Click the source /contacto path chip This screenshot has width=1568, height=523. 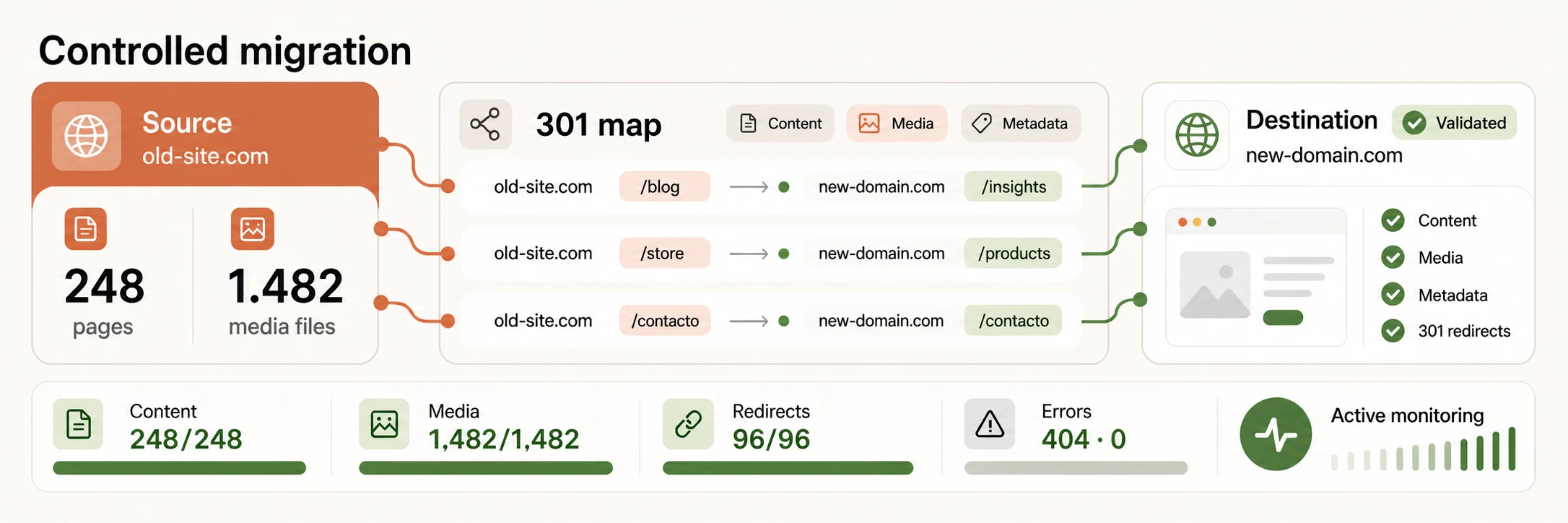[x=665, y=321]
